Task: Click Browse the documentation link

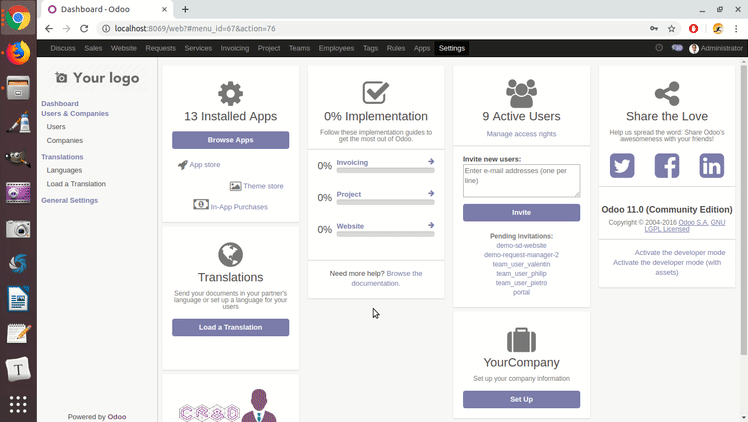Action: coord(387,278)
